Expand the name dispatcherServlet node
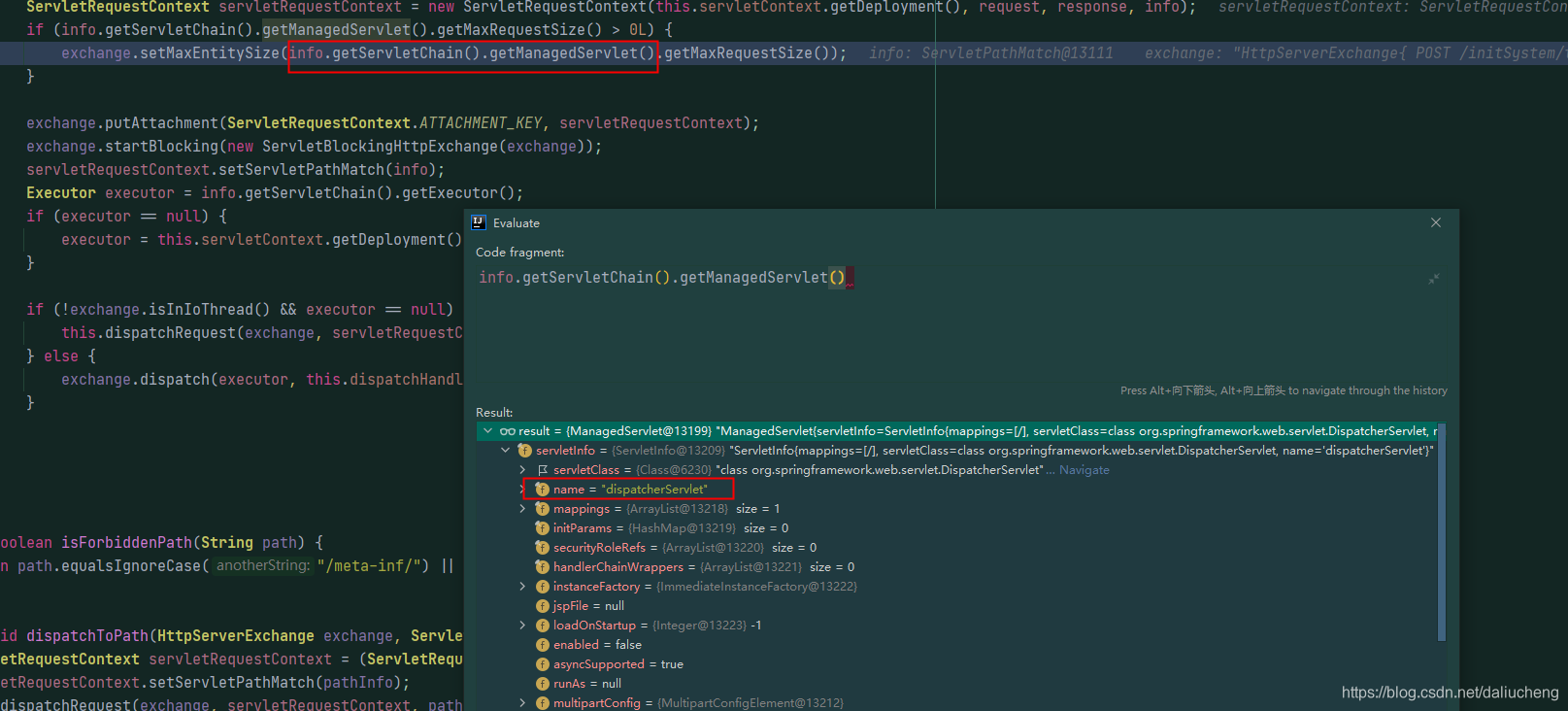The width and height of the screenshot is (1568, 711). [522, 489]
